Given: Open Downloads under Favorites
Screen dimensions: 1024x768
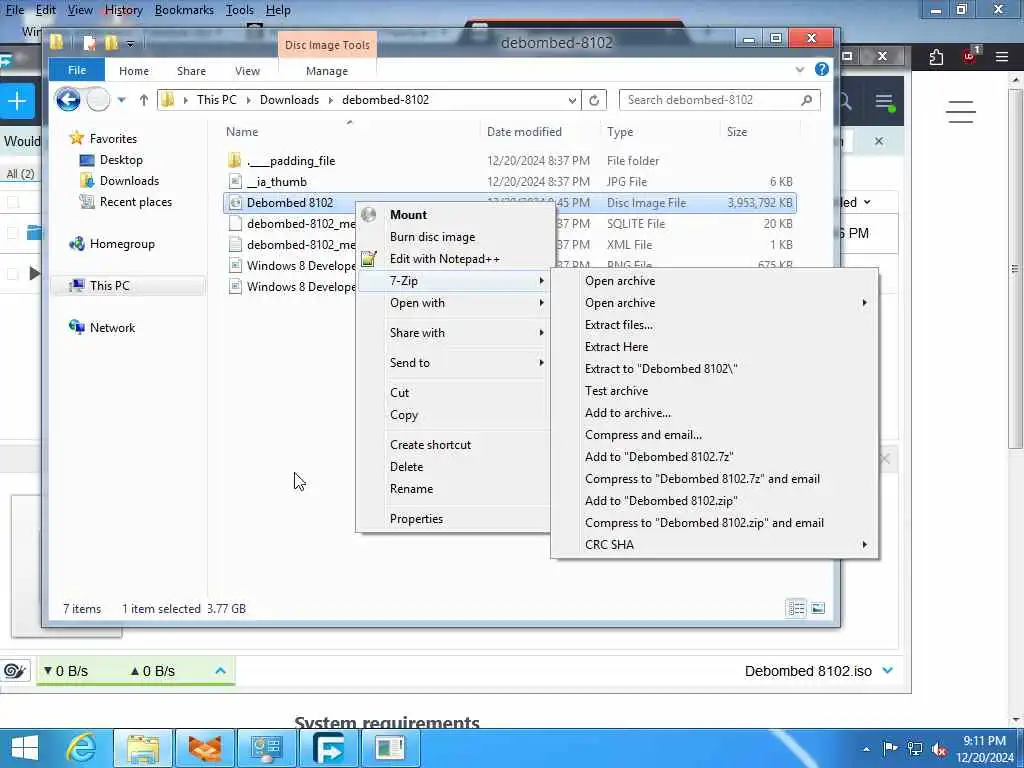Looking at the screenshot, I should point(129,181).
